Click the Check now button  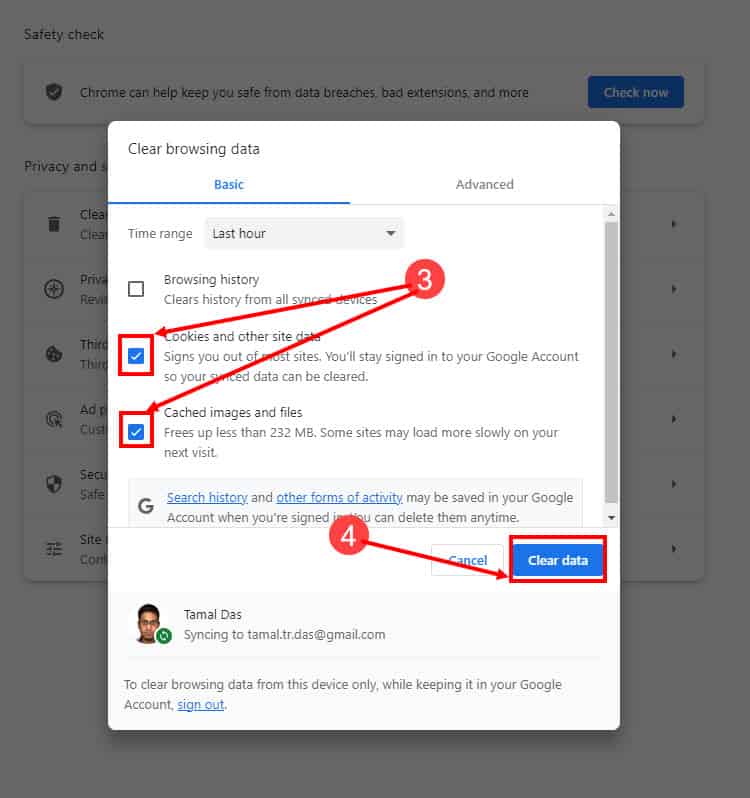pos(636,92)
